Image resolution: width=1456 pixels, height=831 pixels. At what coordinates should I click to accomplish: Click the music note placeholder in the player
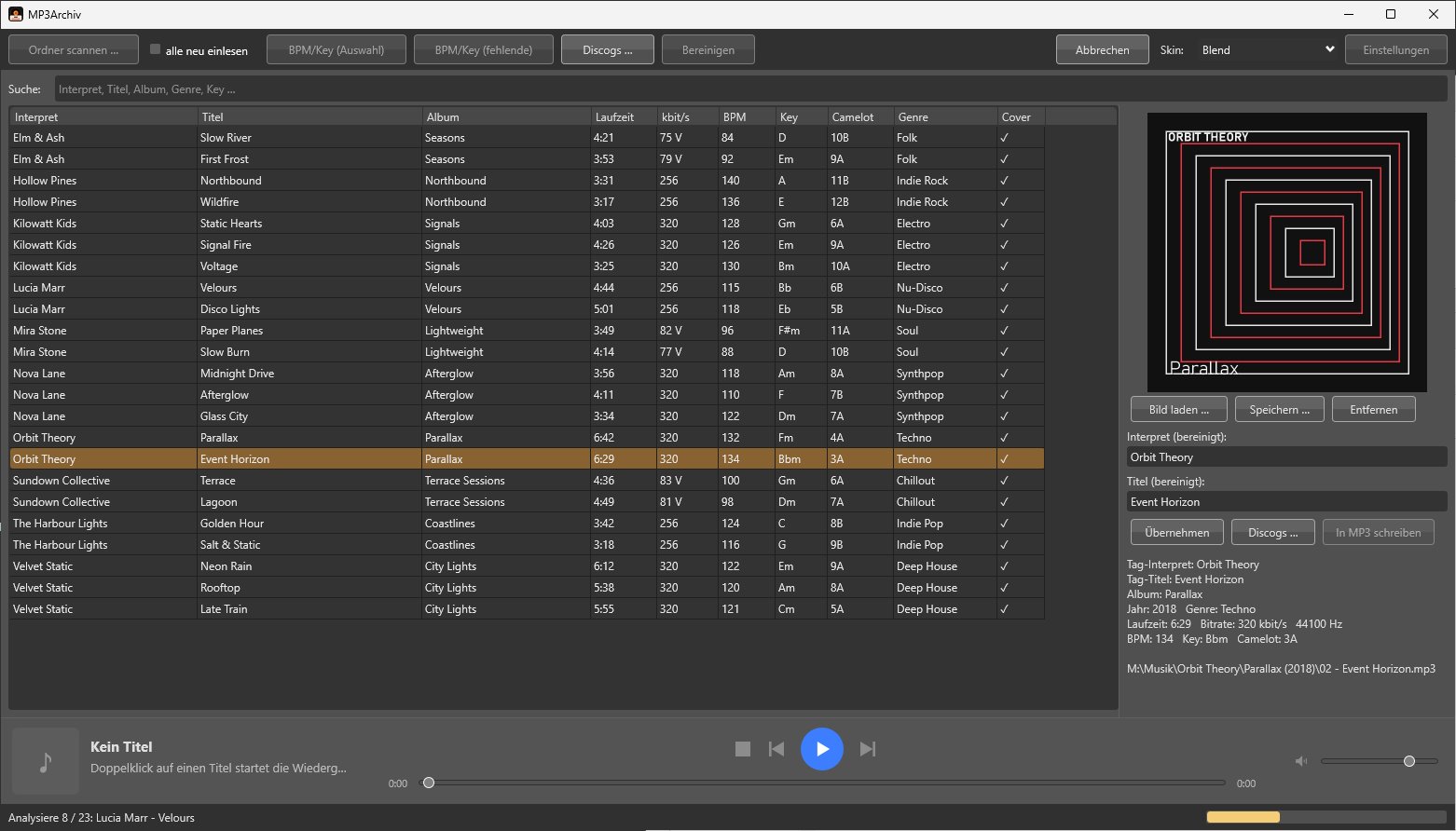click(x=46, y=761)
